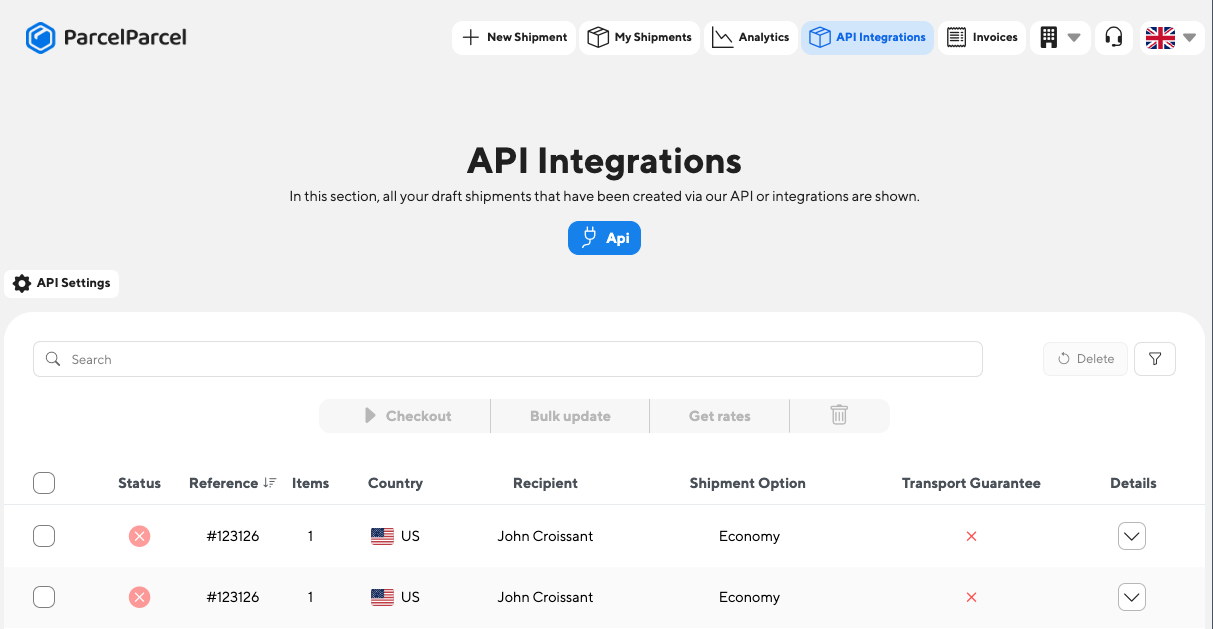Go to My Shipments
The width and height of the screenshot is (1213, 629).
coord(639,38)
